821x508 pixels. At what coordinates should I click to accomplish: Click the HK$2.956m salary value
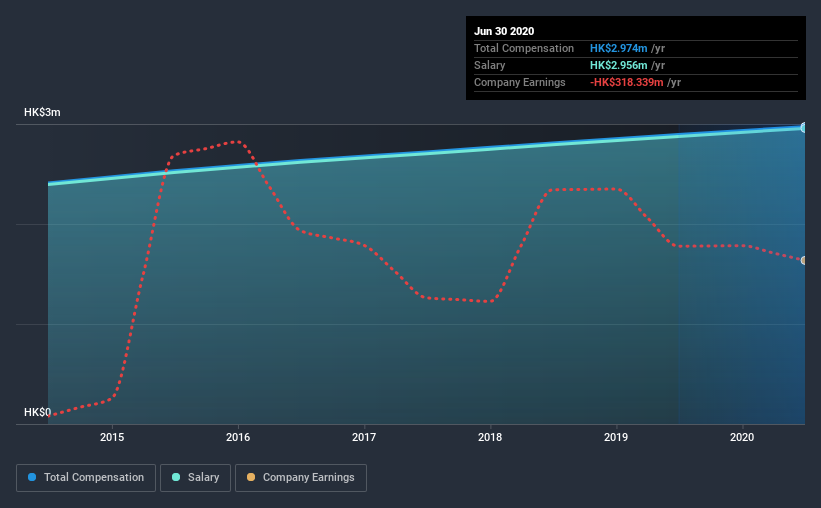tap(618, 65)
